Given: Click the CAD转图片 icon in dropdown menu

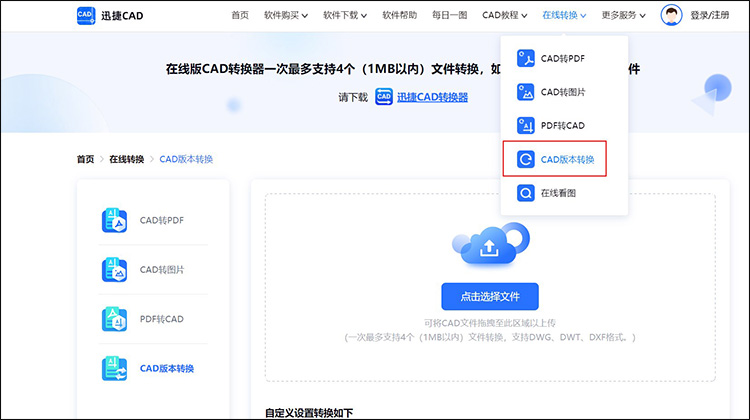Looking at the screenshot, I should click(526, 92).
